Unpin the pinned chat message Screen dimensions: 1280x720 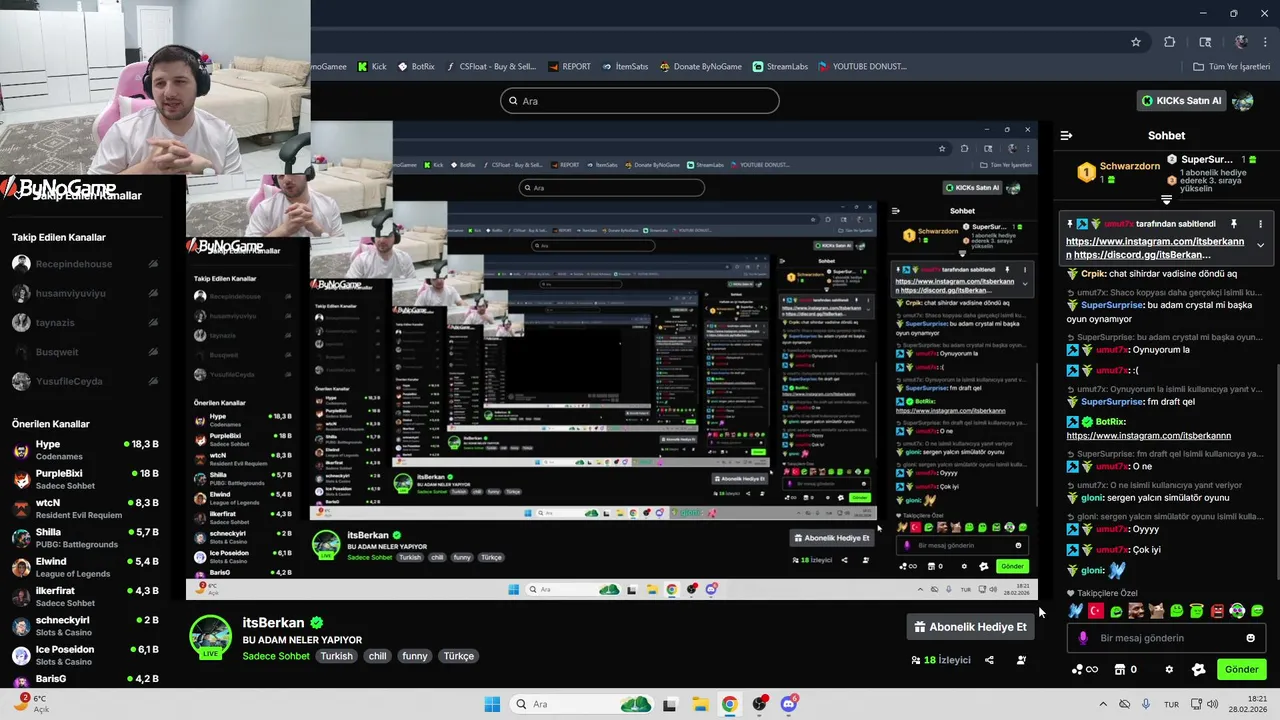(1234, 224)
